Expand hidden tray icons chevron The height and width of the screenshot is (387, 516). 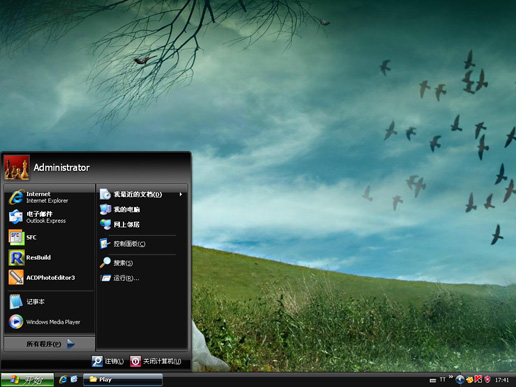[451, 377]
